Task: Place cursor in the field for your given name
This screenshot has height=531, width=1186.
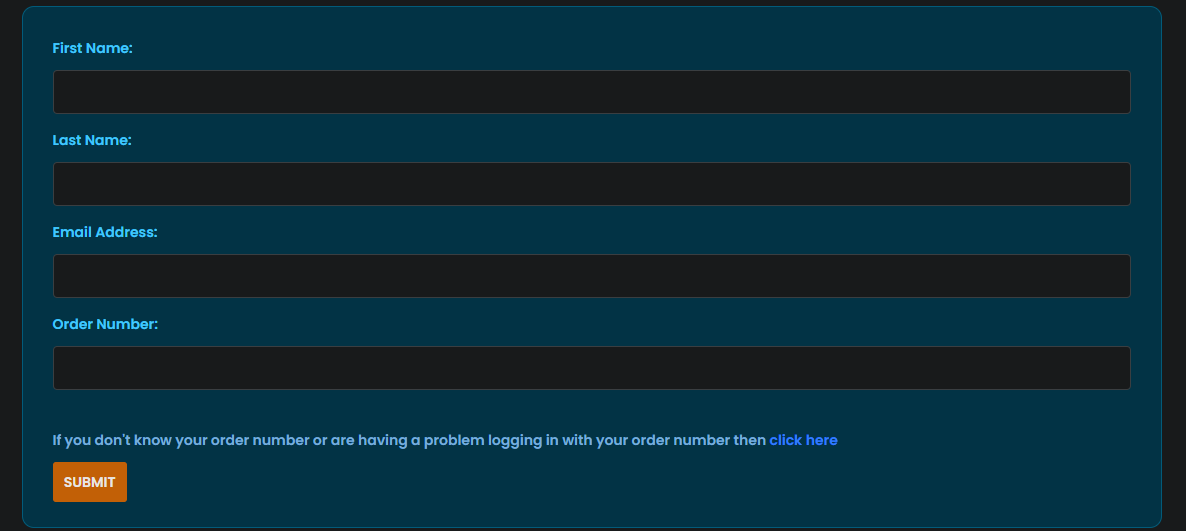Action: click(591, 92)
